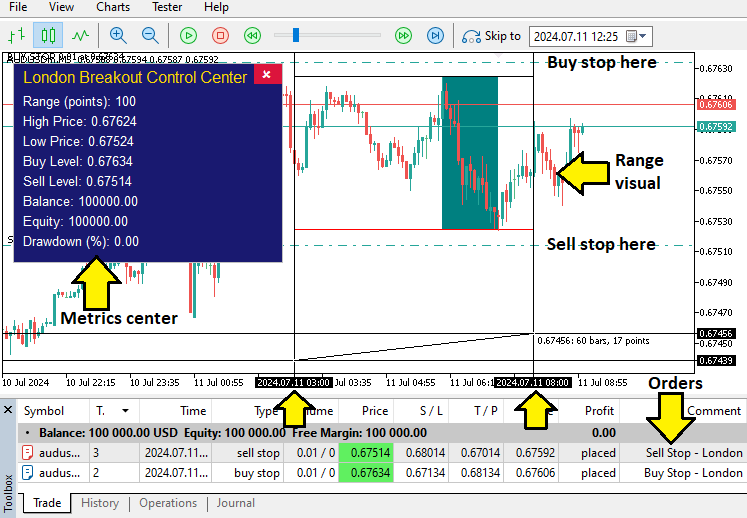Viewport: 747px width, 518px height.
Task: Open the File menu
Action: pos(18,7)
